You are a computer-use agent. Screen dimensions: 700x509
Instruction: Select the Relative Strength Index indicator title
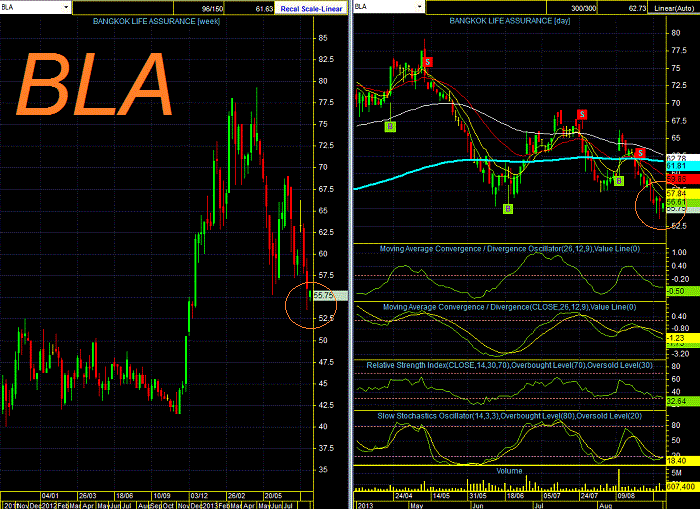point(509,365)
